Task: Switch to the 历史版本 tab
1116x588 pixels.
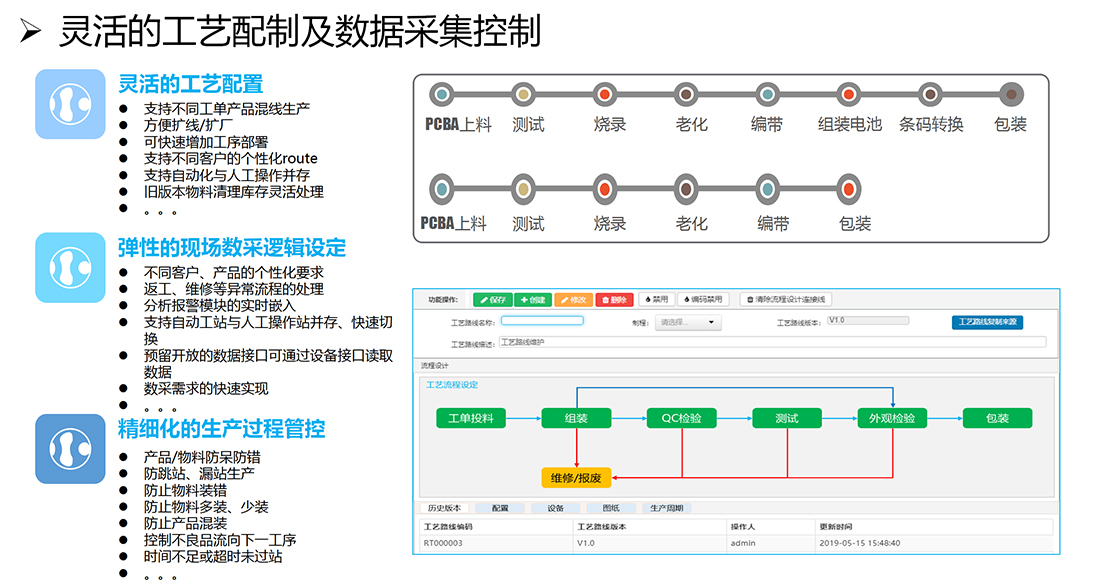Action: coord(444,508)
